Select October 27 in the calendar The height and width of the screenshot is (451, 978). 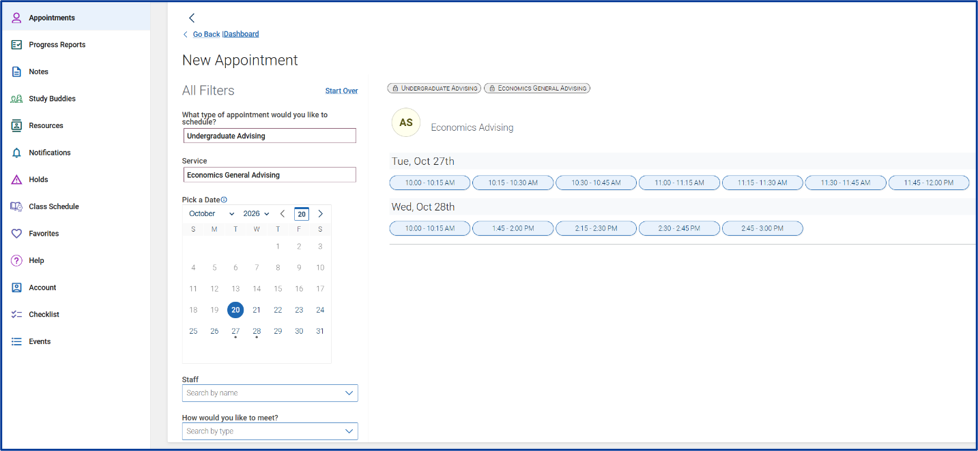click(x=235, y=331)
